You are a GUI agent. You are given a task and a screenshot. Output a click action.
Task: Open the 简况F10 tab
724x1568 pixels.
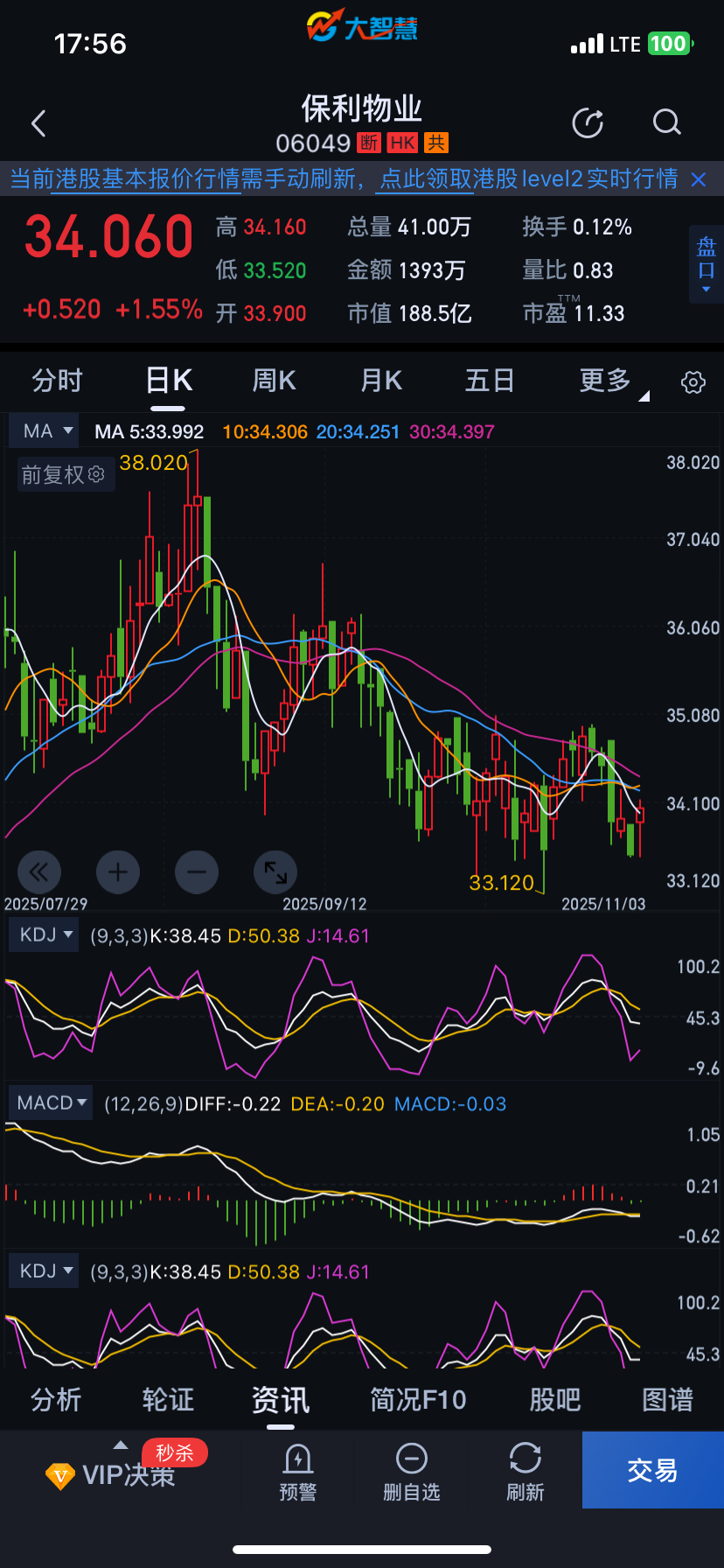point(418,1399)
